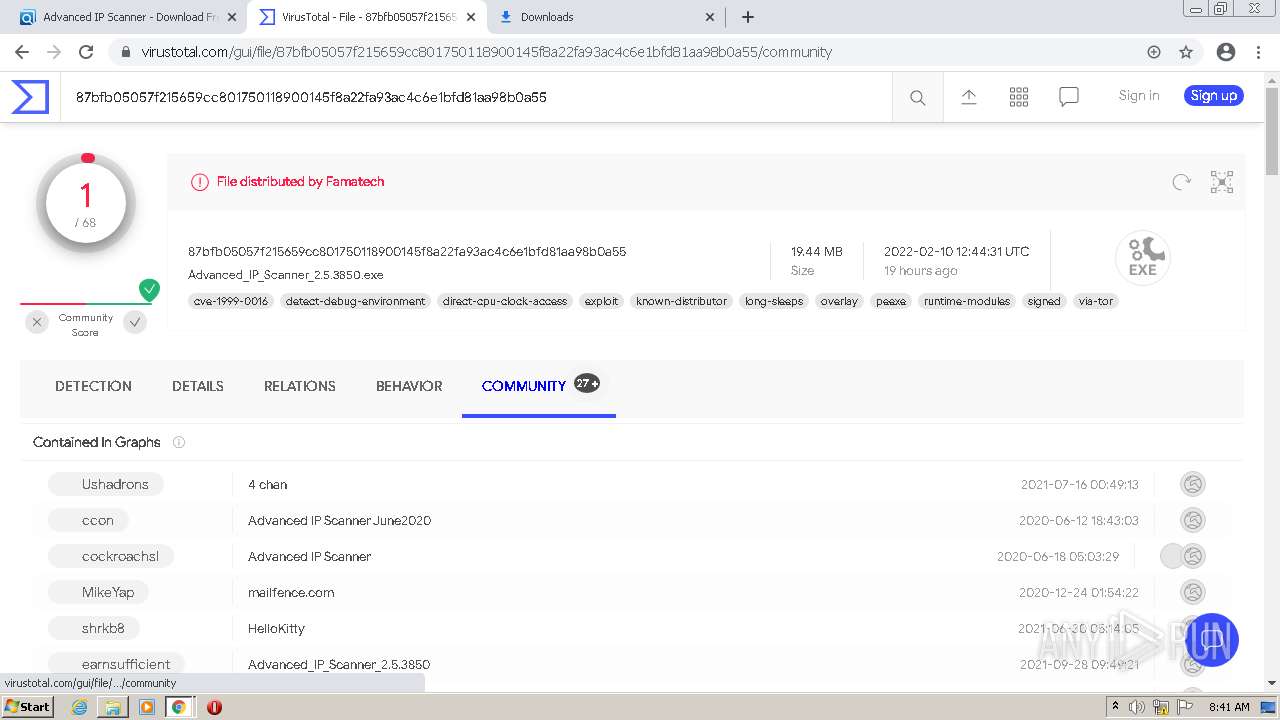Viewport: 1280px width, 720px height.
Task: Open the Start menu
Action: [28, 707]
